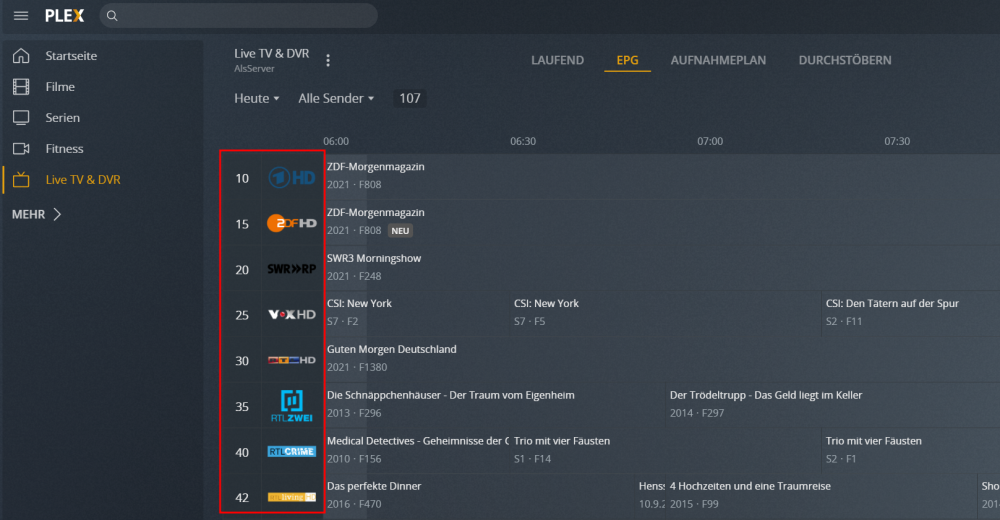The image size is (1000, 520).
Task: Open the hamburger menu icon
Action: (21, 16)
